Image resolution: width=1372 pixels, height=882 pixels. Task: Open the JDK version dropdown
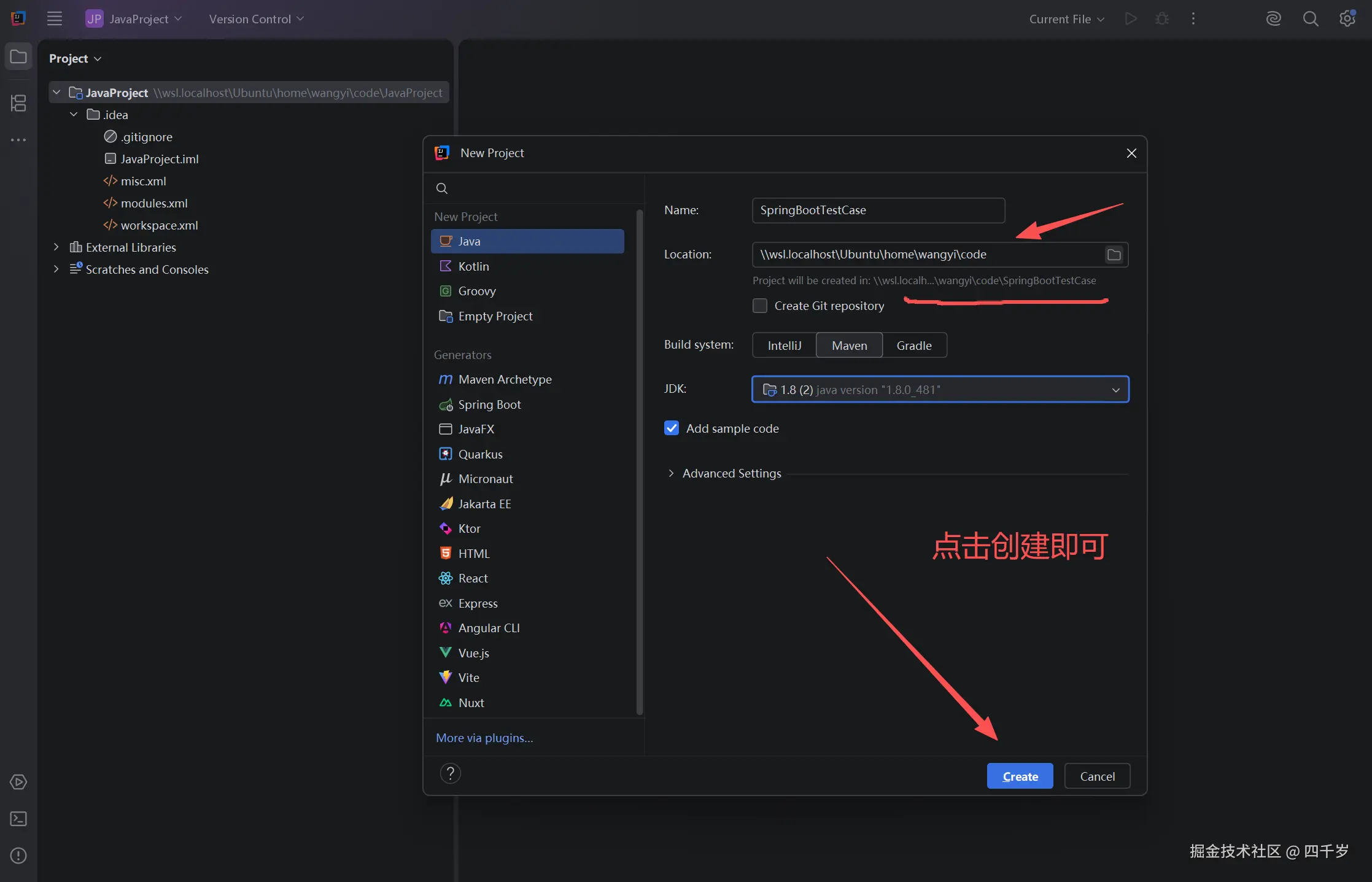click(x=940, y=390)
